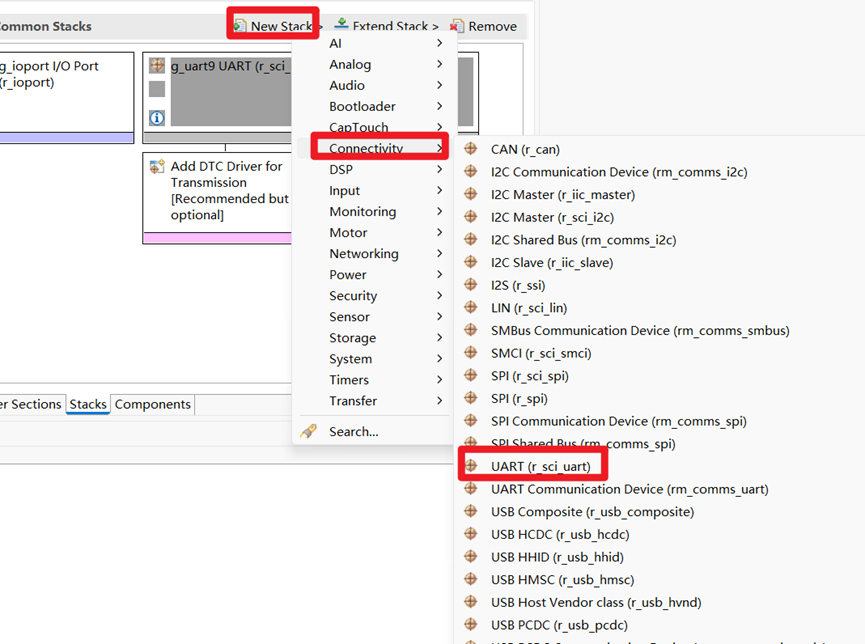Viewport: 865px width, 644px height.
Task: Select the UART (r_sci_uart) menu item
Action: point(541,466)
